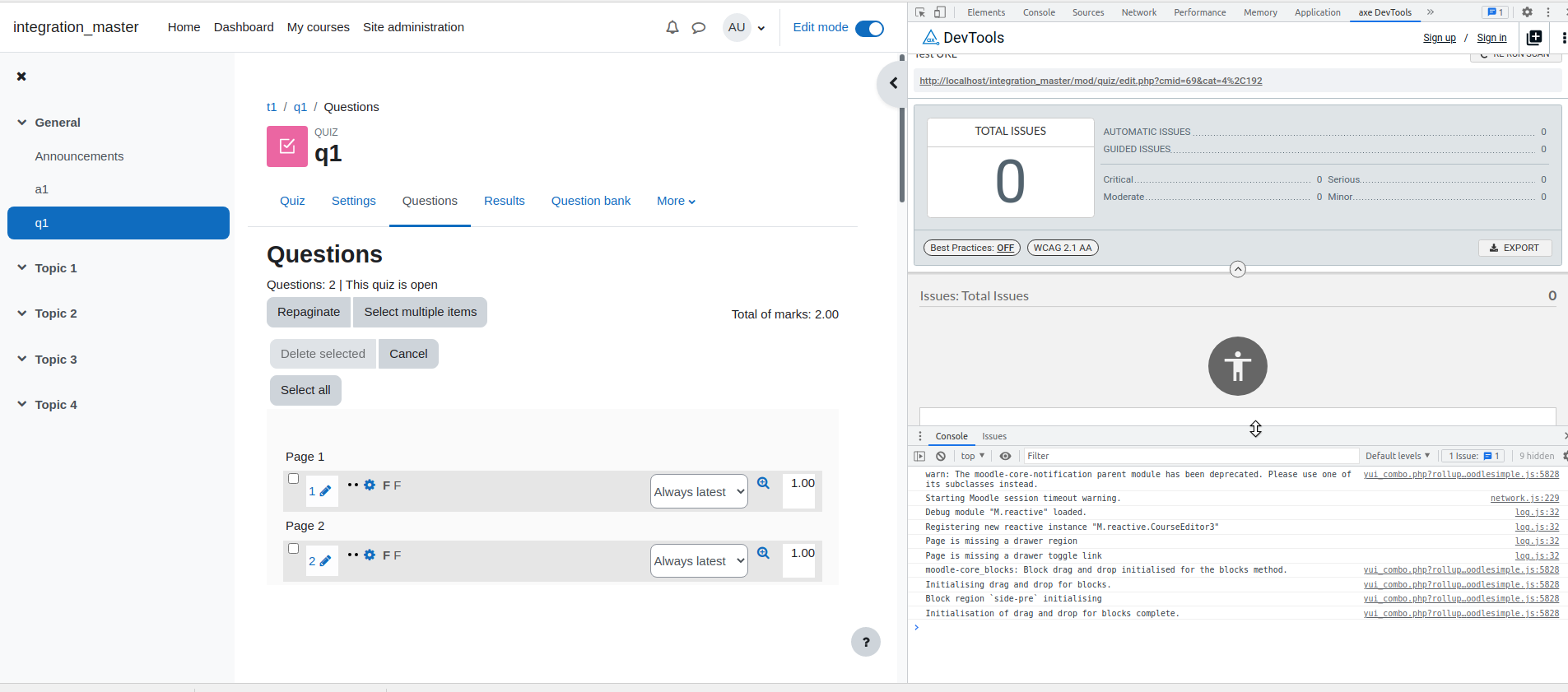Open the Results tab
Viewport: 1568px width, 692px height.
click(505, 201)
